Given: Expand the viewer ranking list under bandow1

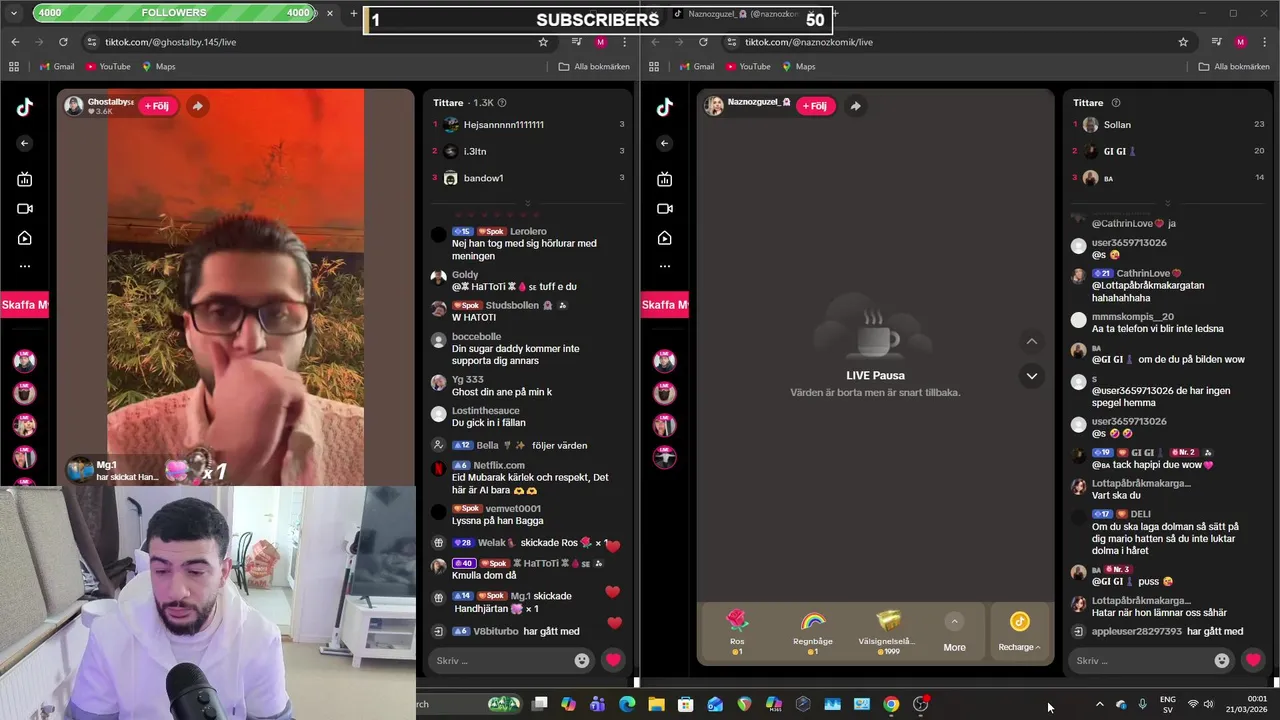Looking at the screenshot, I should coord(527,203).
